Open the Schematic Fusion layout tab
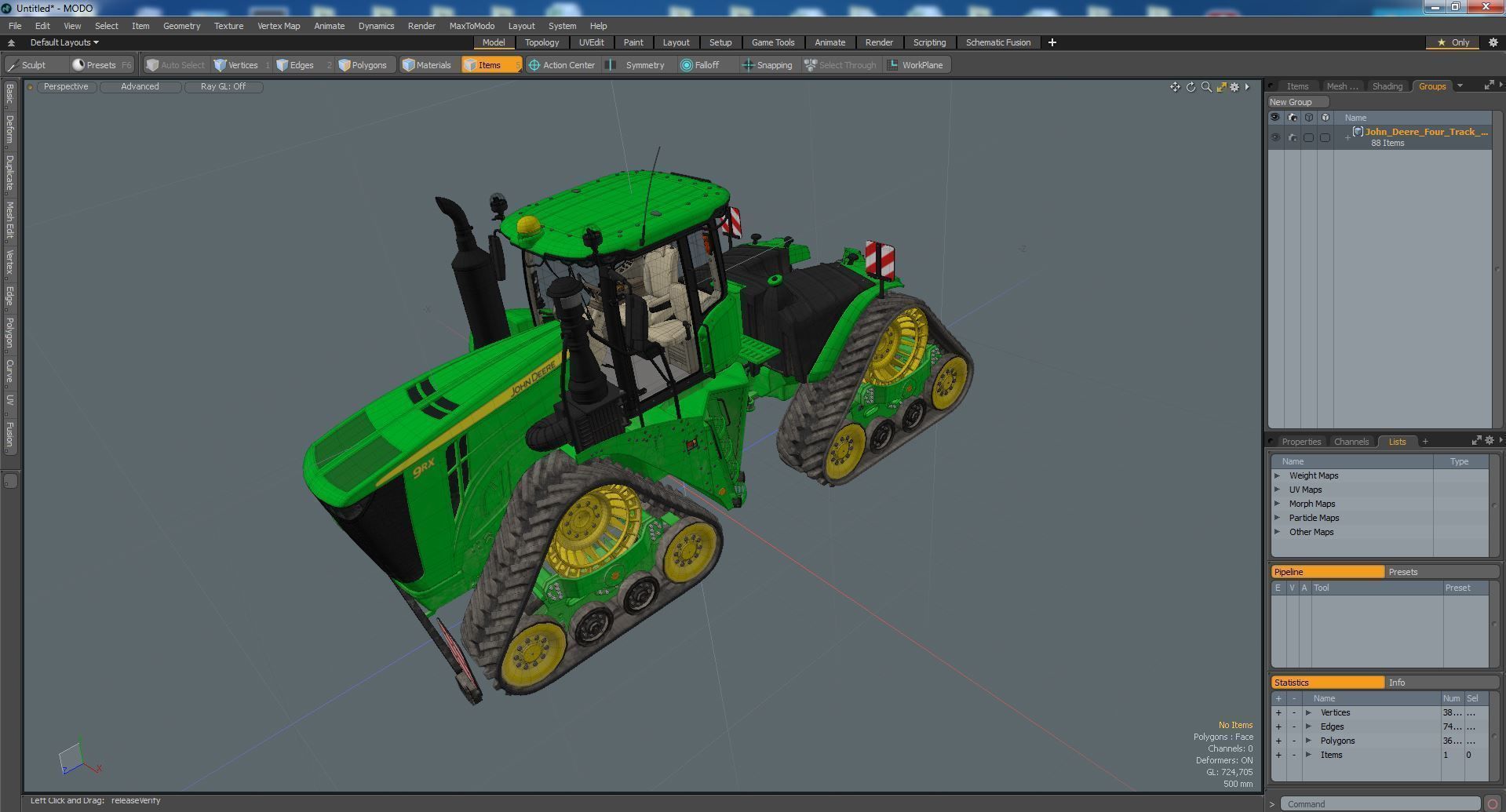Screen dimensions: 1506x812 997,42
